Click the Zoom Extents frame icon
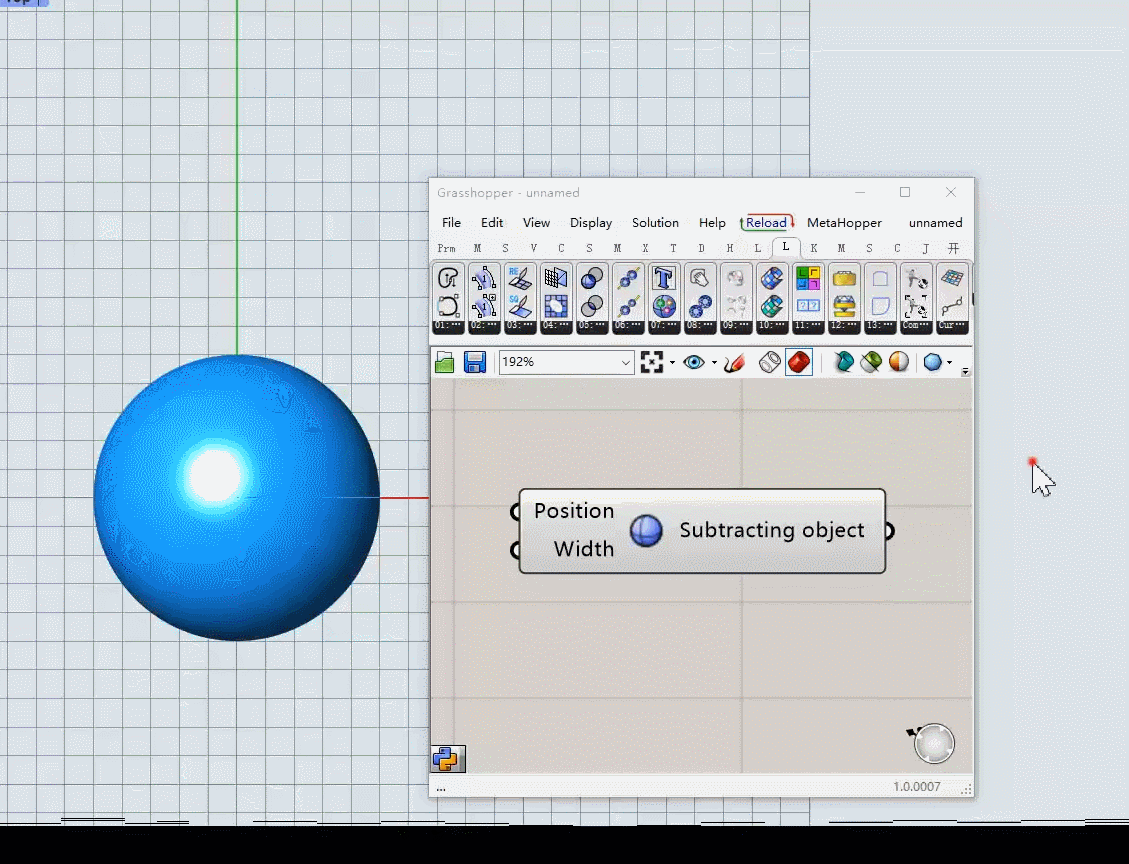Screen dimensions: 1129x864 [652, 362]
